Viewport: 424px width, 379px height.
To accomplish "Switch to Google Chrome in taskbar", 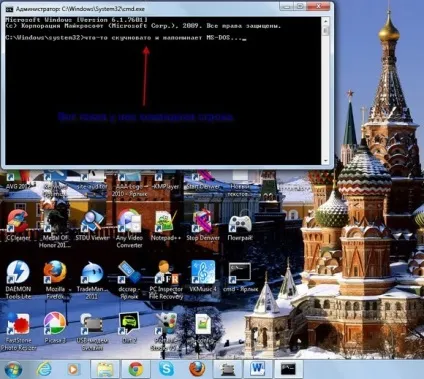I will click(x=136, y=369).
